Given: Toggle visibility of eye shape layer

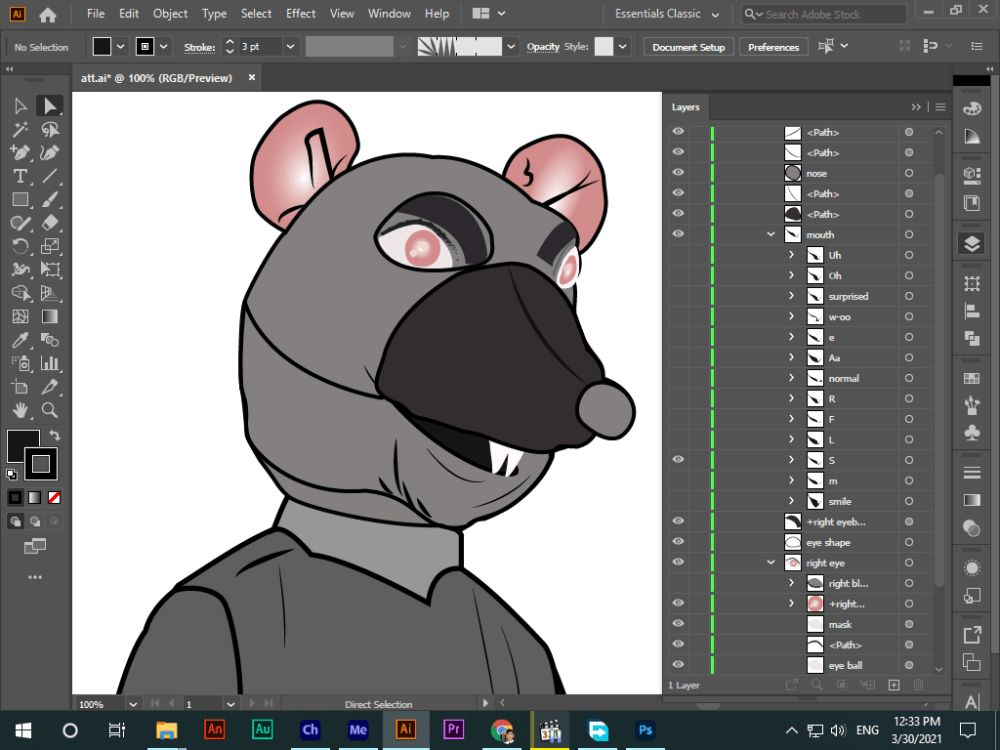Looking at the screenshot, I should click(x=678, y=541).
